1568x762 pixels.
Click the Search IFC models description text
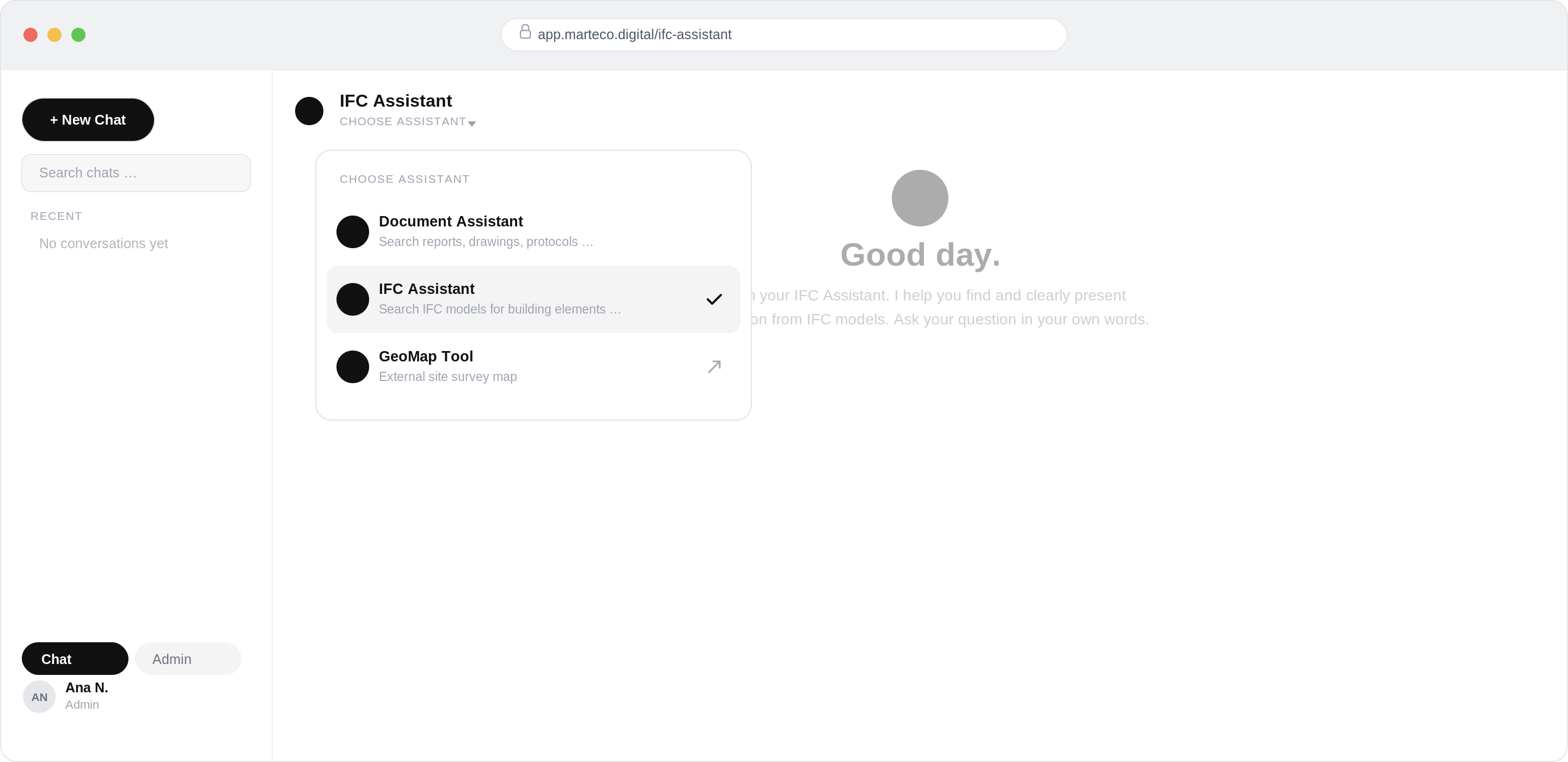[x=500, y=309]
